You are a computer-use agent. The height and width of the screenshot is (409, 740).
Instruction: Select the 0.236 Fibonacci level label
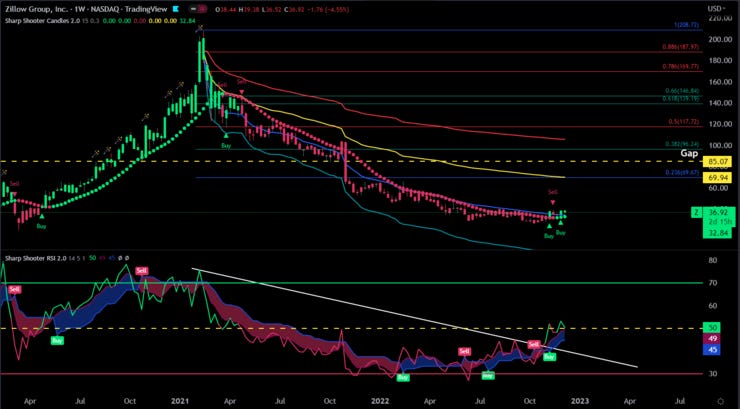tap(682, 173)
